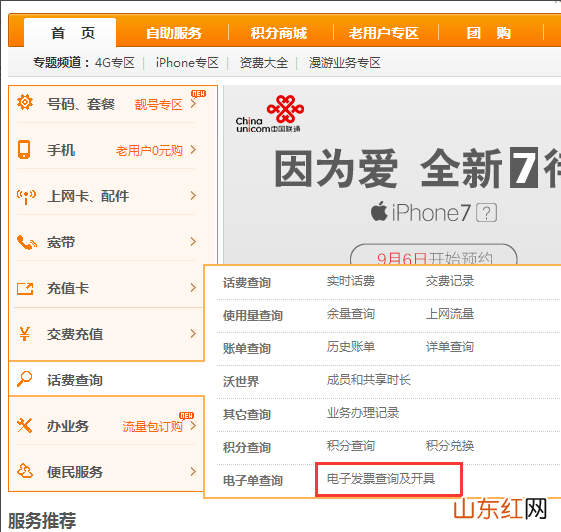This screenshot has height=532, width=561.
Task: Open 业务办理记录 in the flyout menu
Action: [x=363, y=413]
